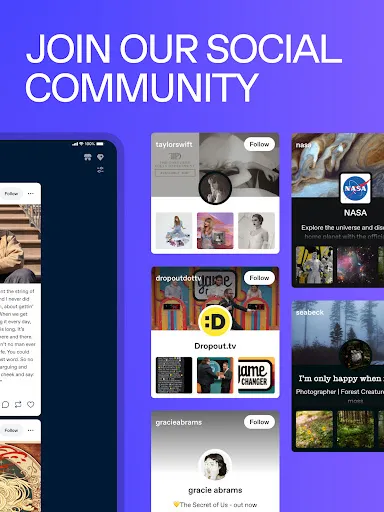
Task: Open taylorswift's pink middle thumbnail
Action: click(x=215, y=231)
